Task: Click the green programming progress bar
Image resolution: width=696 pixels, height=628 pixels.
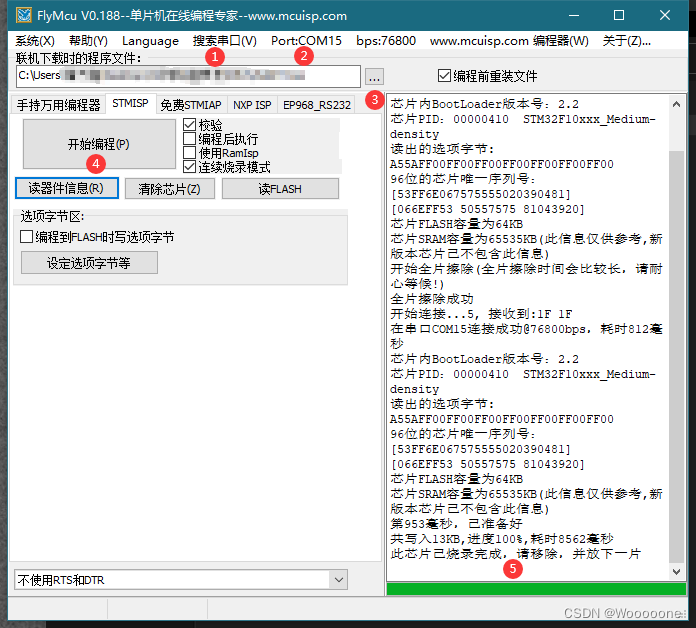Action: coord(536,589)
